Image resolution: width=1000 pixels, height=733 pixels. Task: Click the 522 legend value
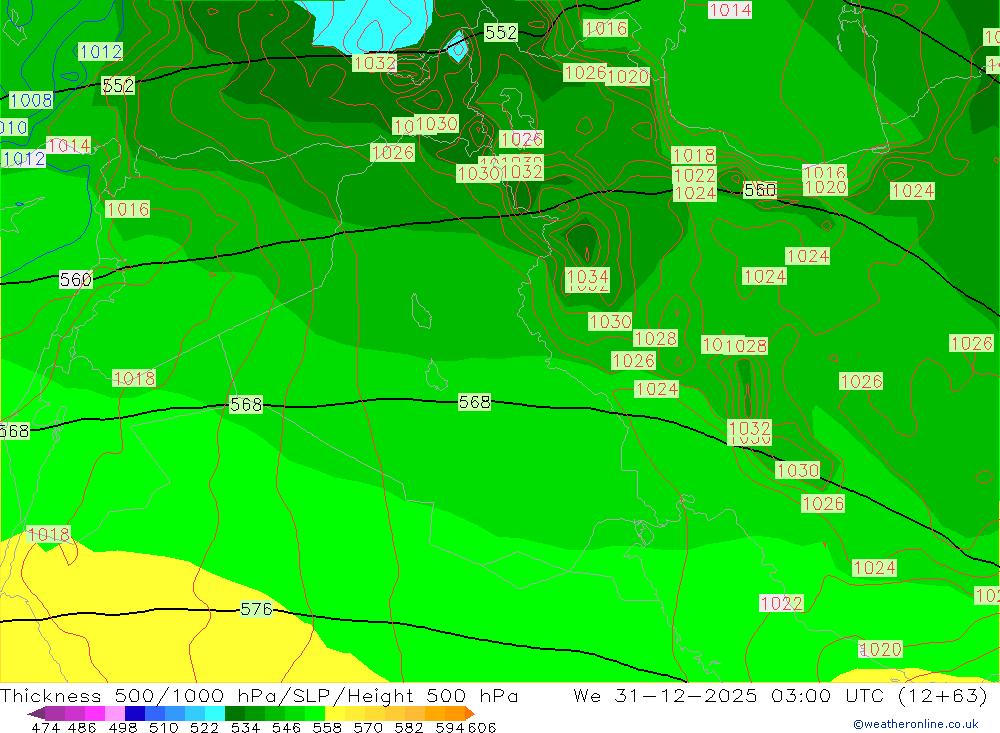(x=204, y=727)
